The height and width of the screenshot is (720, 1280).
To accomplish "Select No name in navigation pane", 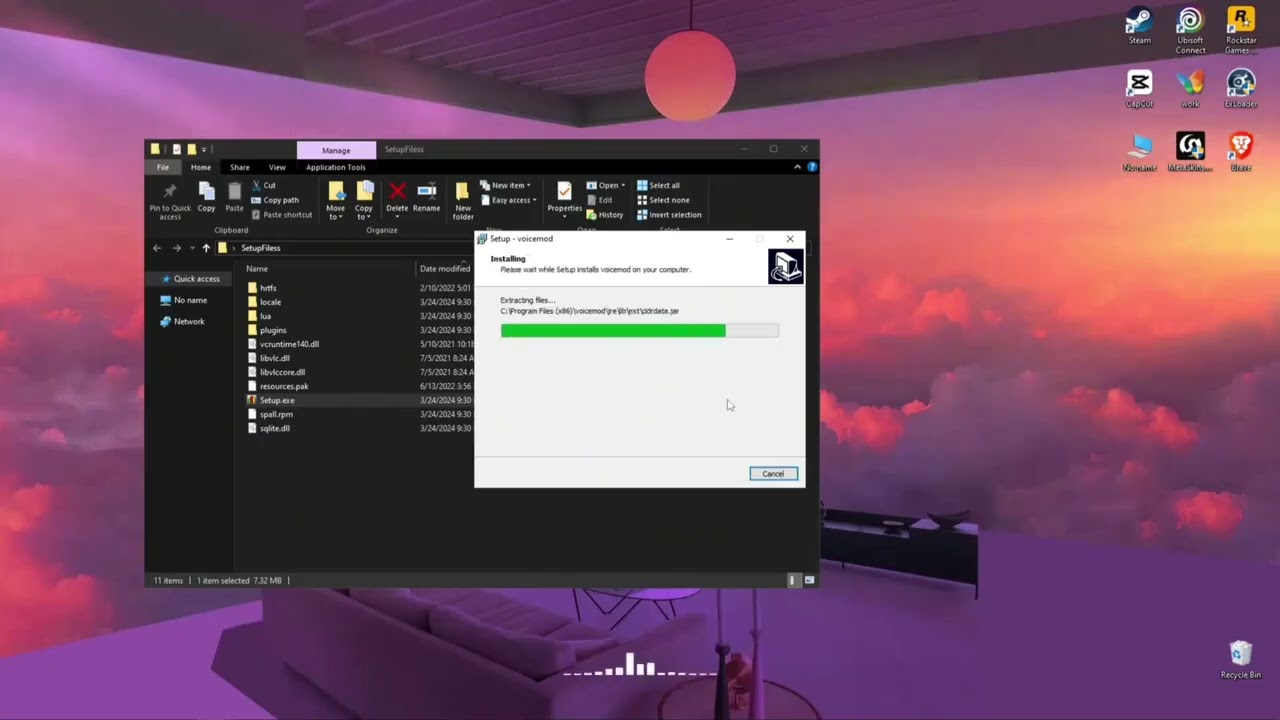I will click(x=184, y=300).
